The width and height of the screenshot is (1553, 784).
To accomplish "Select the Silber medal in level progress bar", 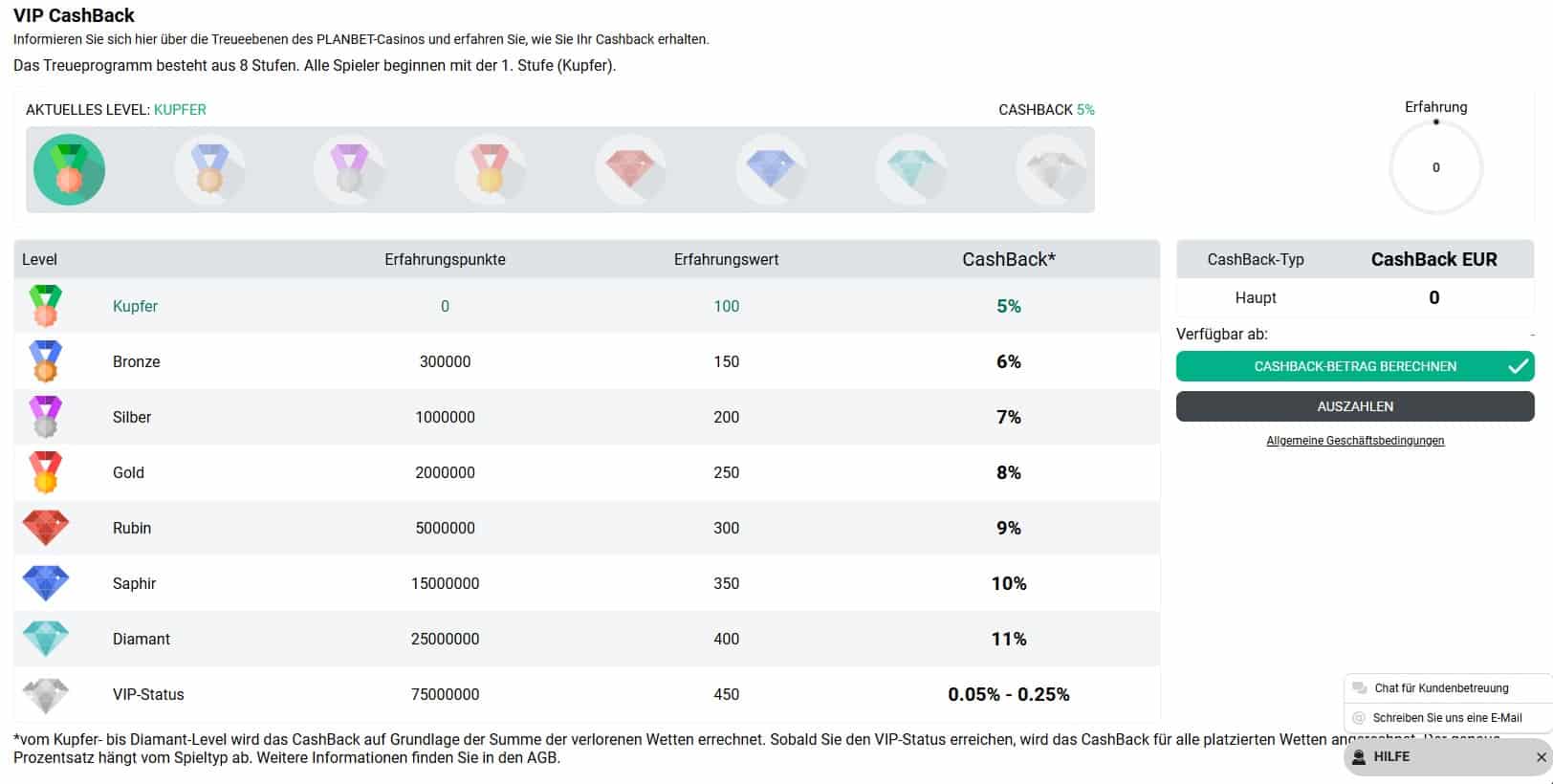I will click(349, 170).
